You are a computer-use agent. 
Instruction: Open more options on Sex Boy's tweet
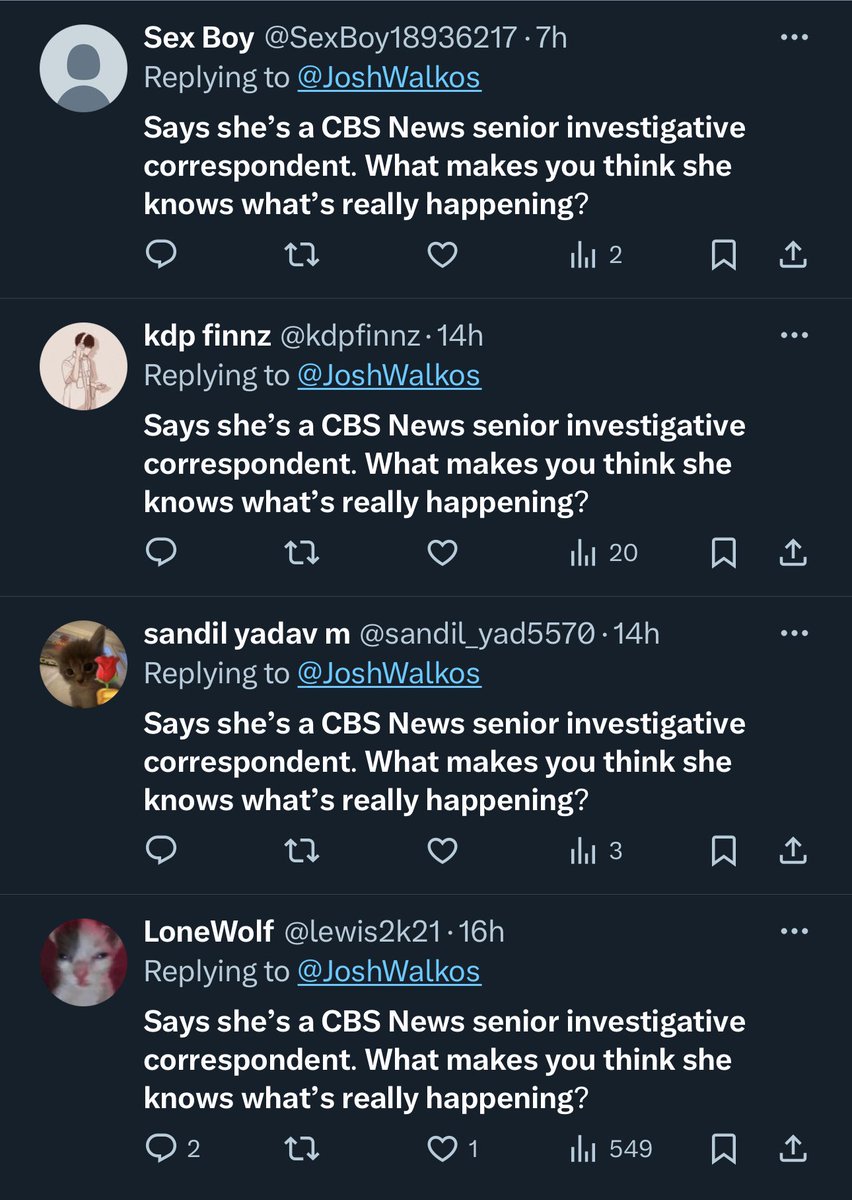point(793,38)
